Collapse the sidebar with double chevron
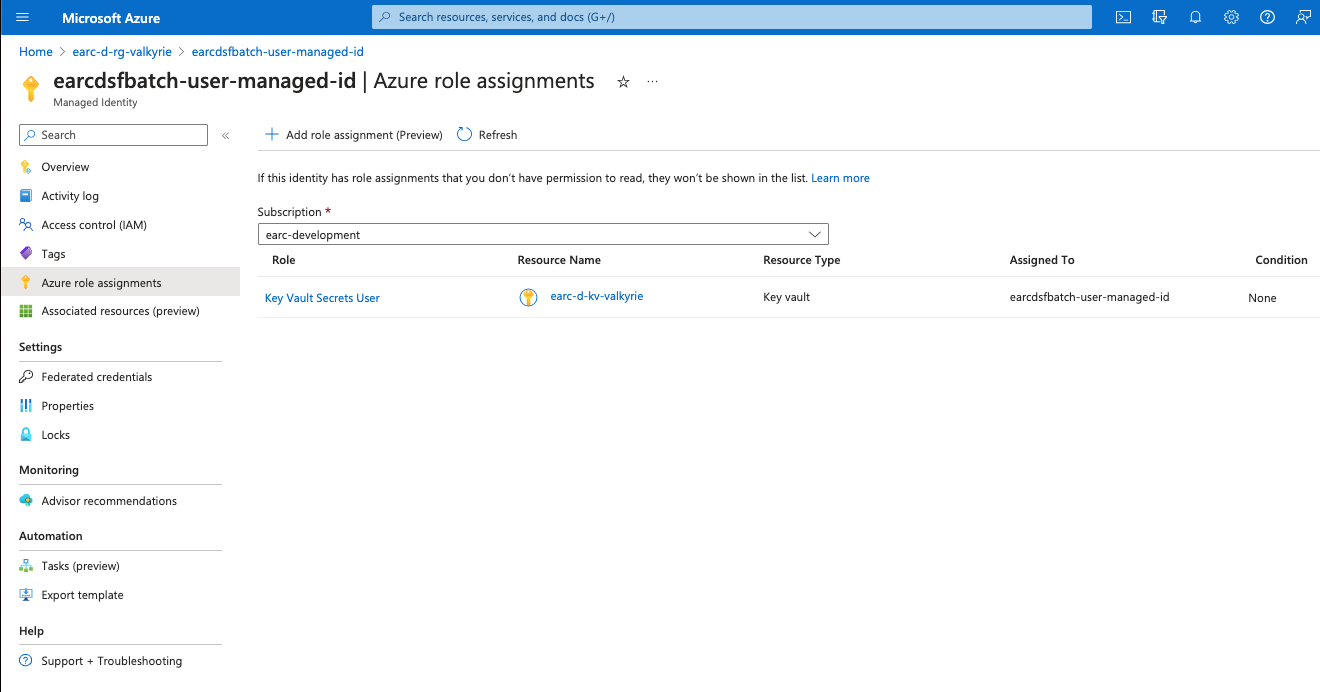1320x692 pixels. [x=226, y=135]
